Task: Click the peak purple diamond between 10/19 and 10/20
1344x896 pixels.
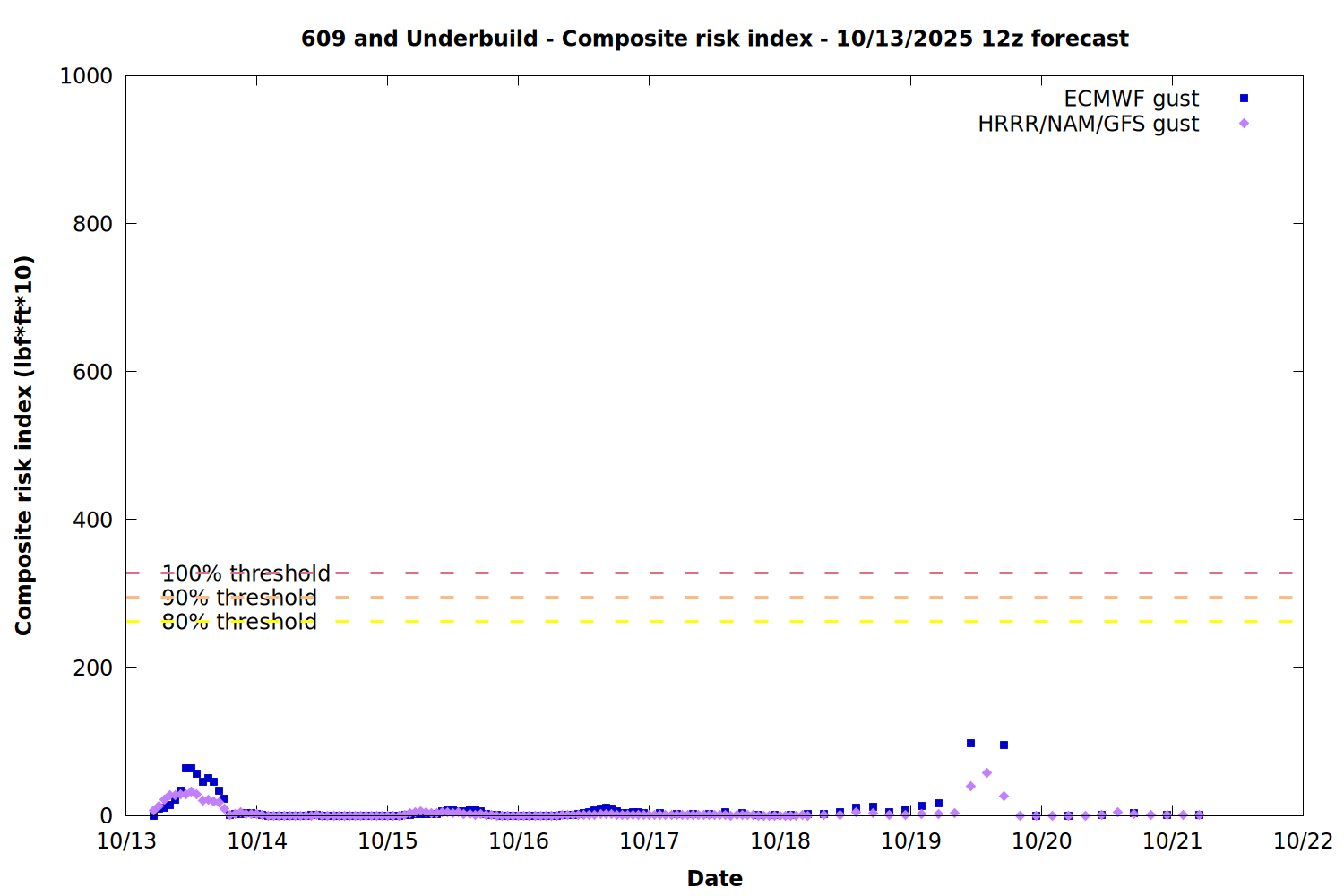Action: click(986, 772)
